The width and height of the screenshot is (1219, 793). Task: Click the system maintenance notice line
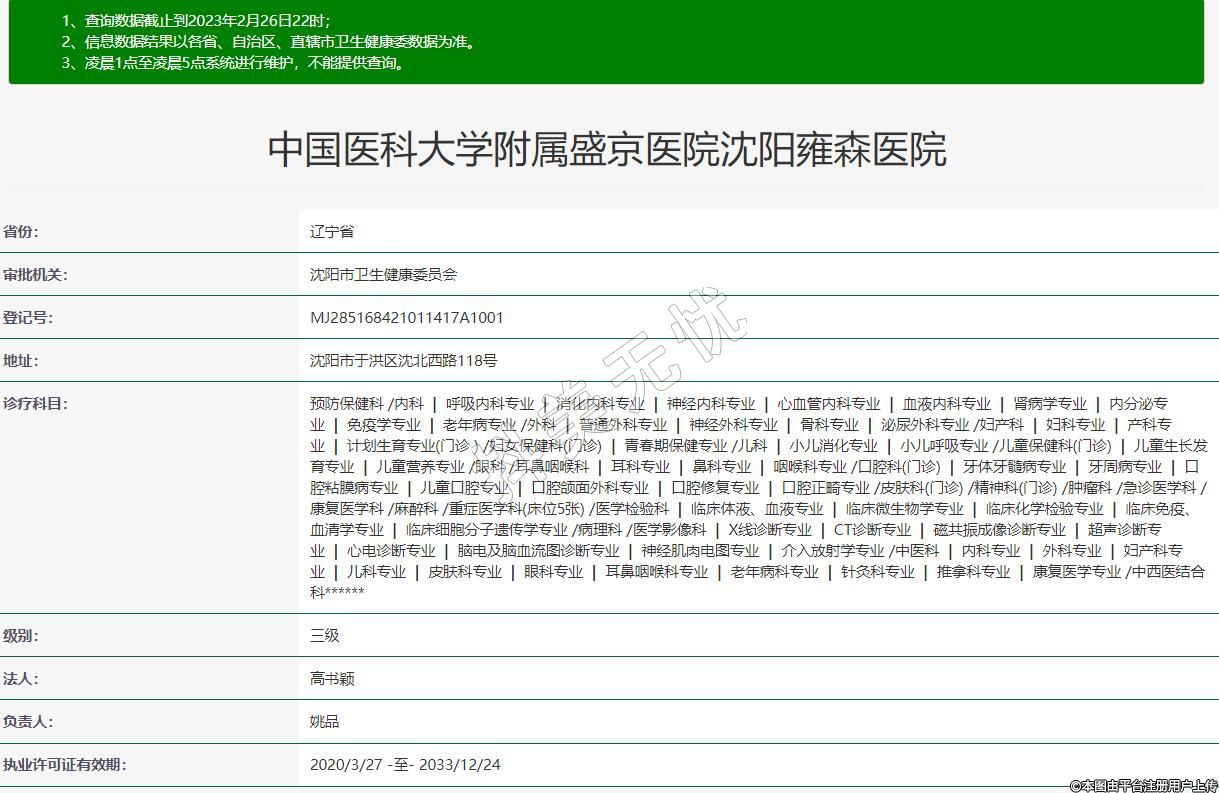[x=233, y=63]
